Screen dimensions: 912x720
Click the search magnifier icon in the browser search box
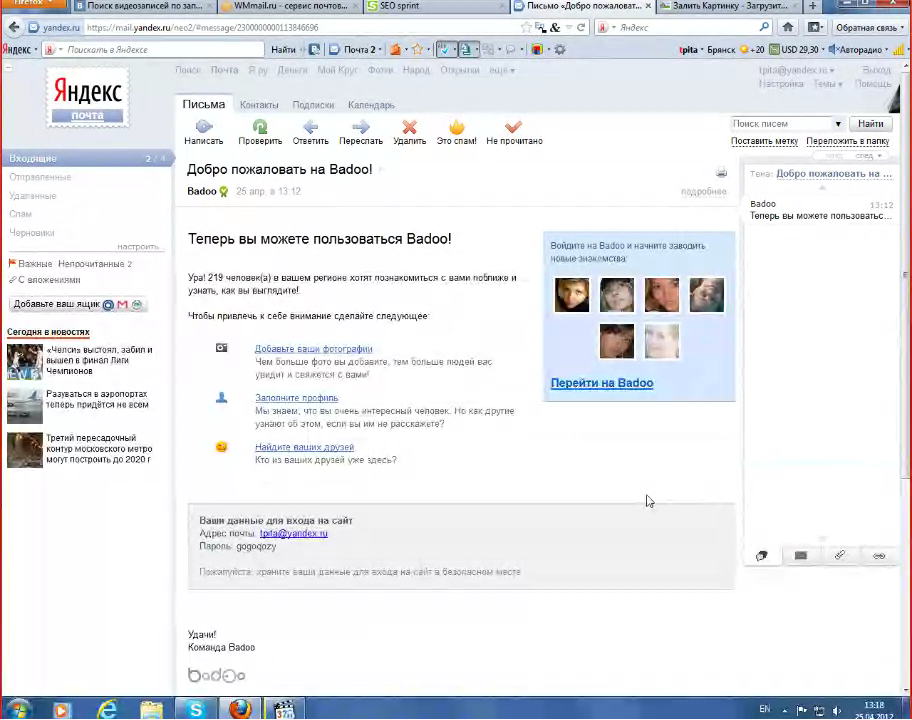tap(764, 27)
